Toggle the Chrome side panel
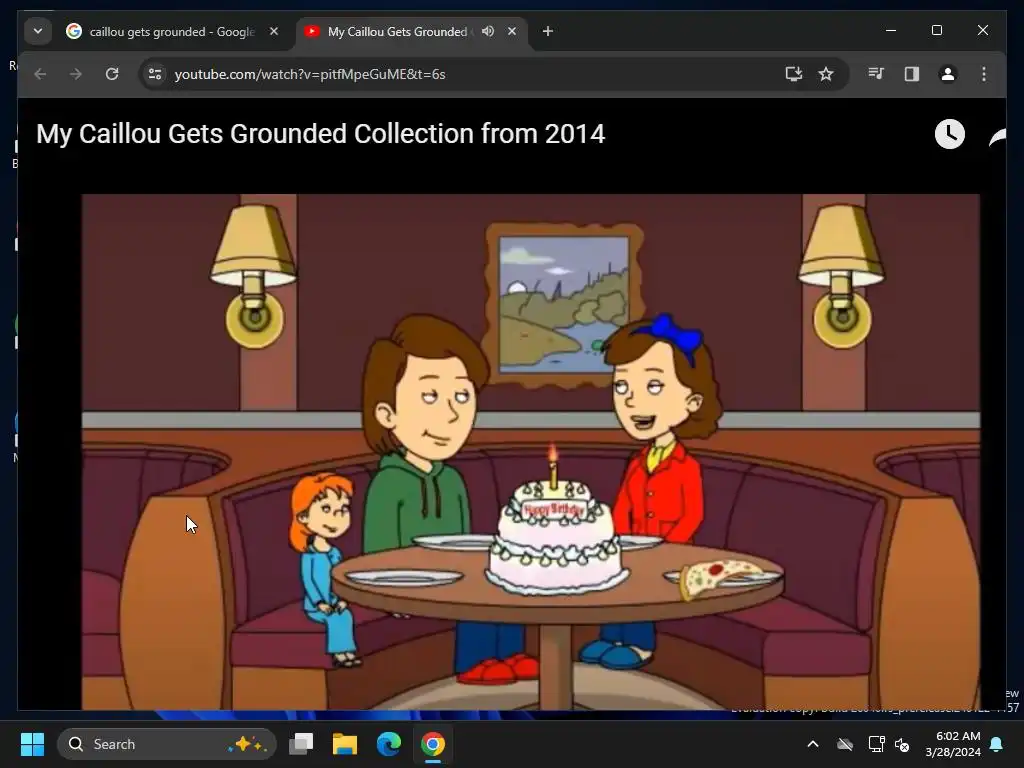This screenshot has width=1024, height=768. tap(912, 74)
